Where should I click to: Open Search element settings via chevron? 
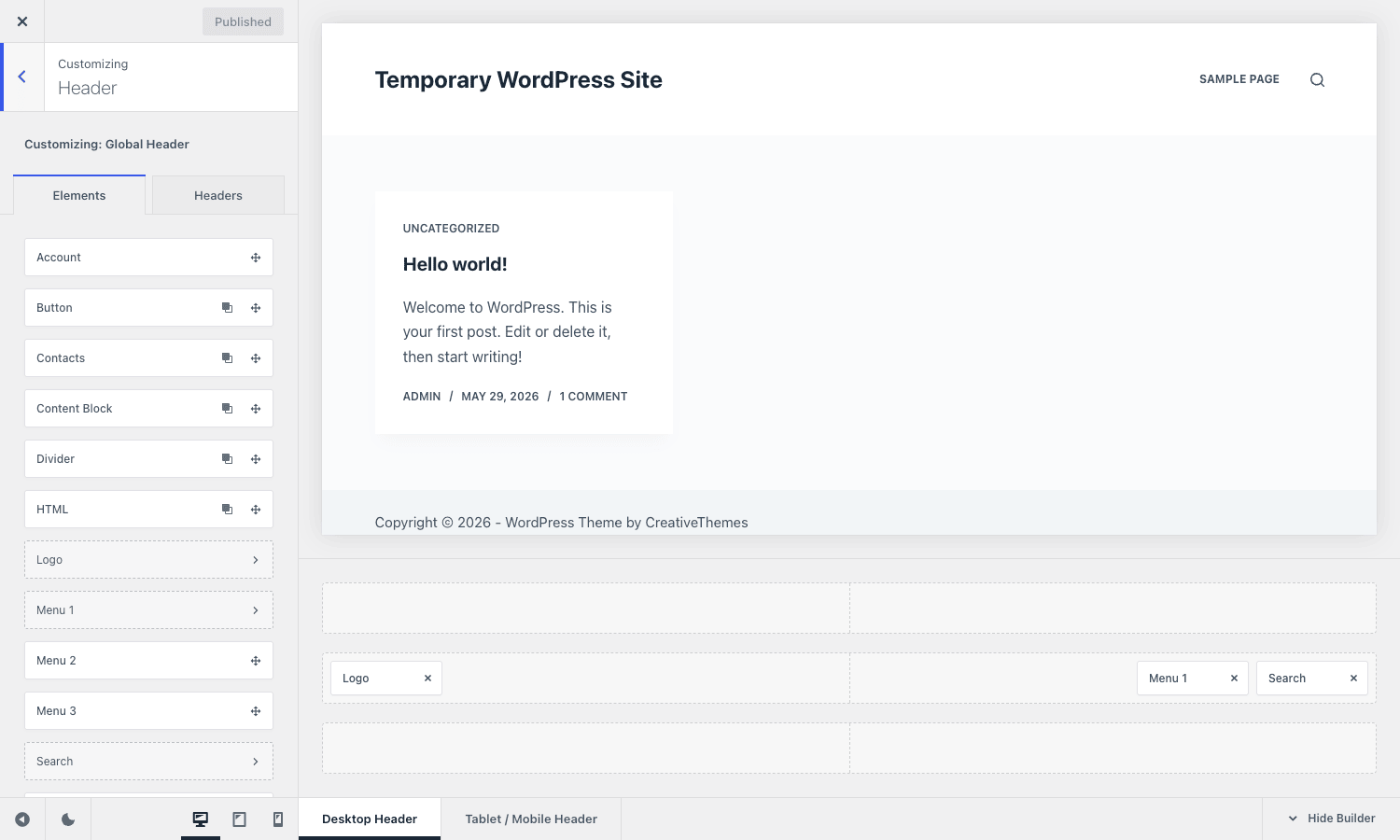(x=256, y=762)
